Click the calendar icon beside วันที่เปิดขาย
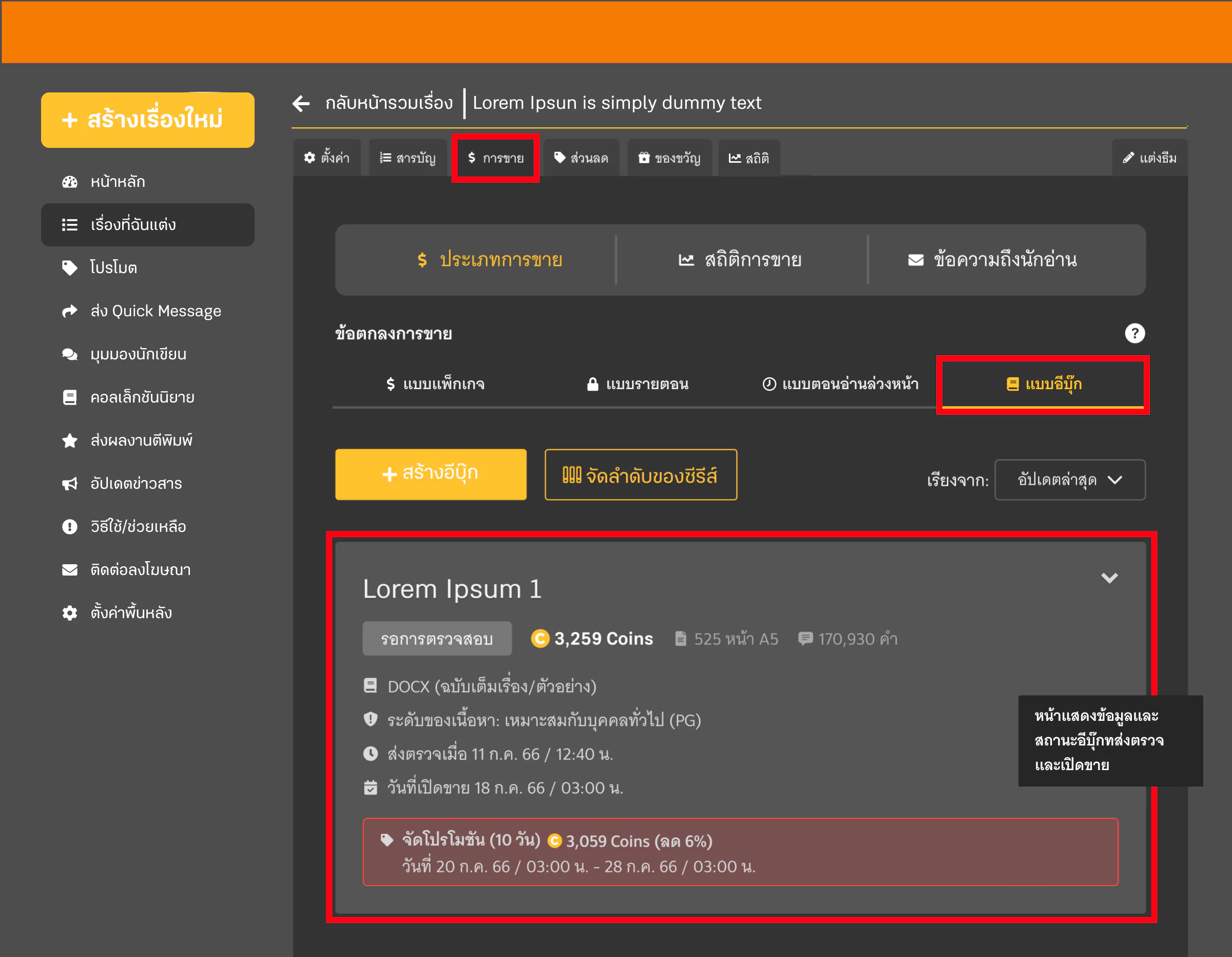Viewport: 1232px width, 957px height. (370, 787)
